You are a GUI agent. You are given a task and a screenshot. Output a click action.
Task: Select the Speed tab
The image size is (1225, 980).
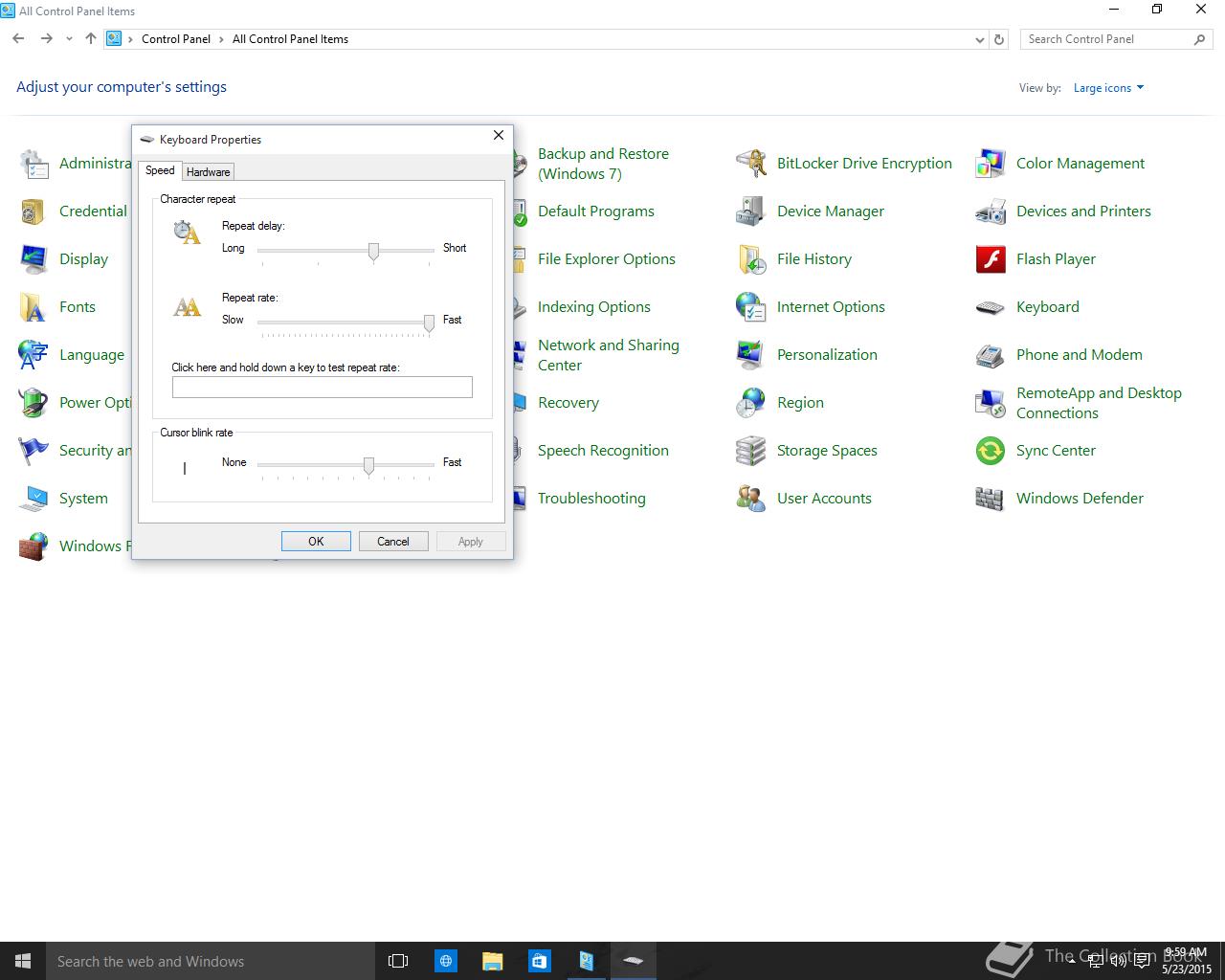click(x=160, y=170)
